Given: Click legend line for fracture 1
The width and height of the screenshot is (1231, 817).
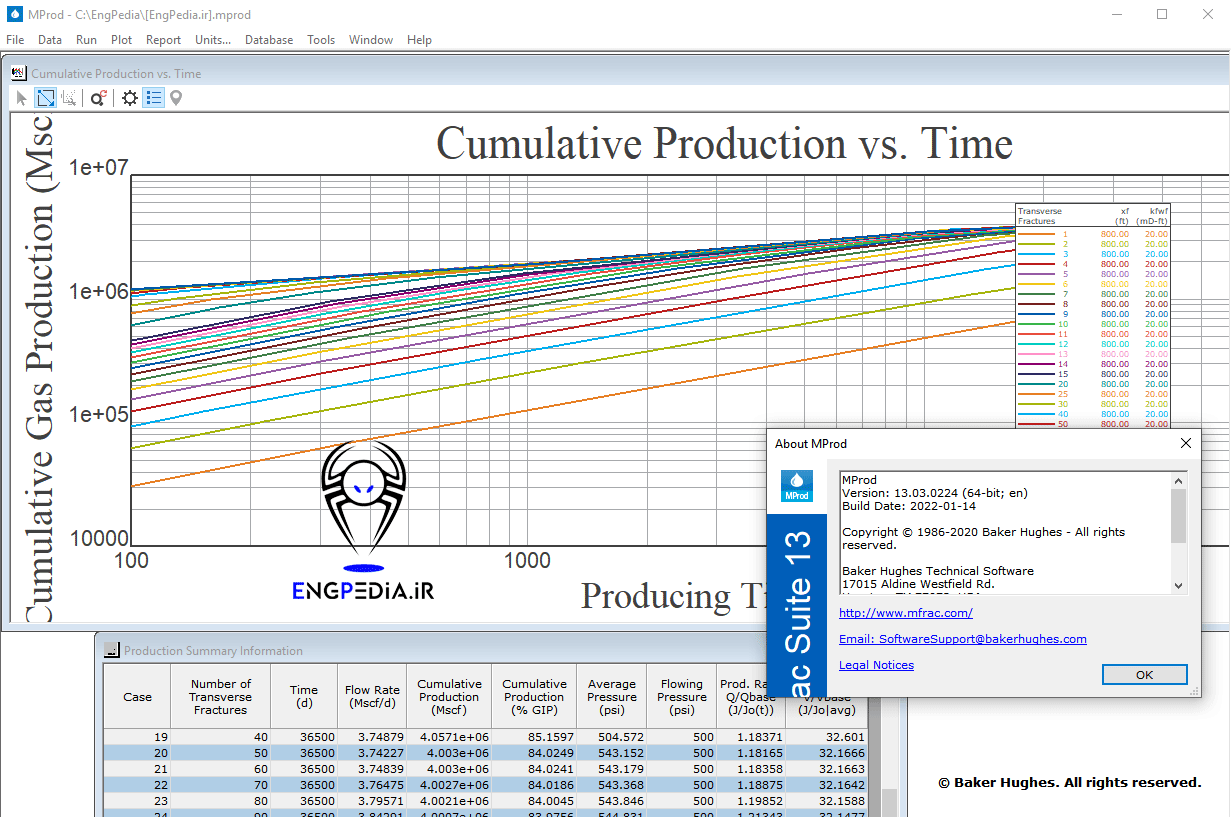Looking at the screenshot, I should (x=1034, y=234).
